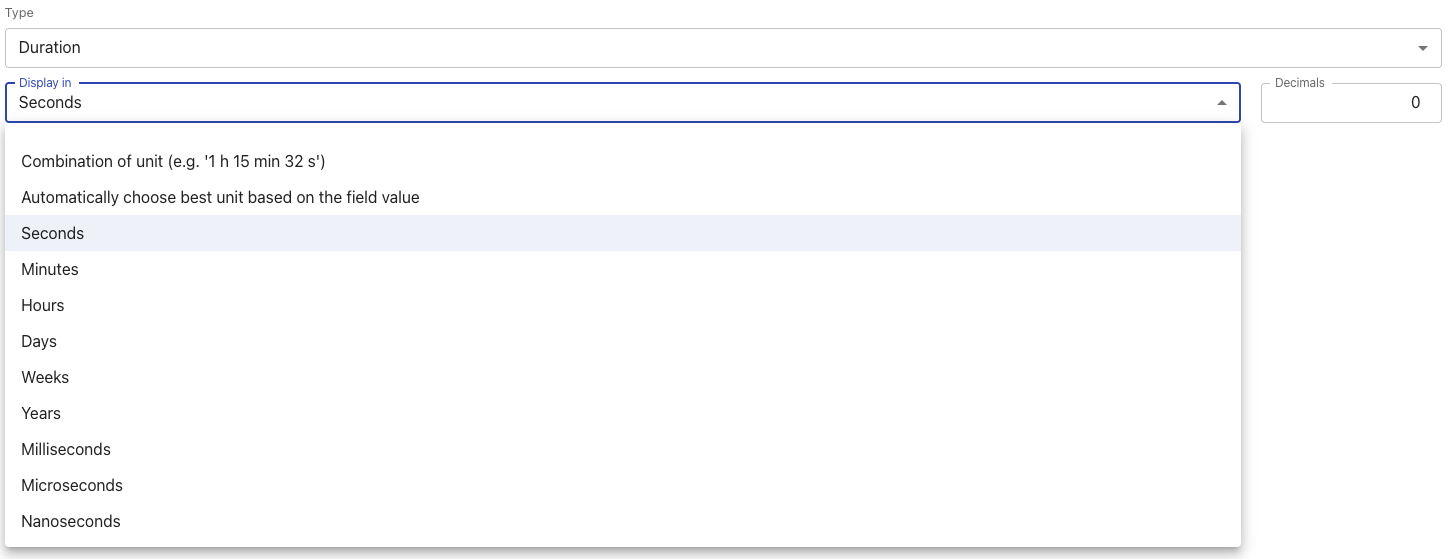Open the Type dropdown arrow

point(1422,48)
